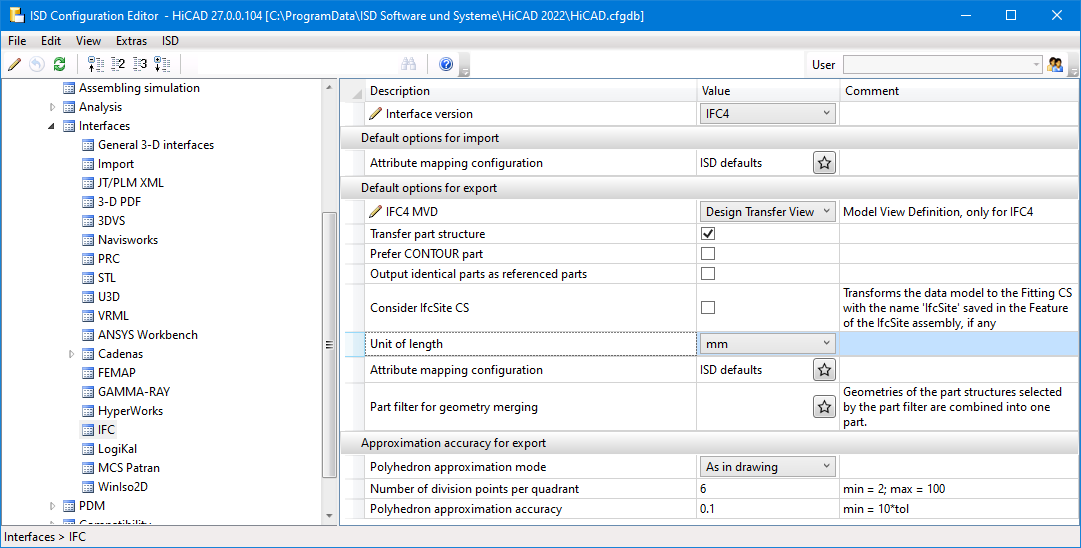Click the table icon next to HyperWorks

coord(88,411)
